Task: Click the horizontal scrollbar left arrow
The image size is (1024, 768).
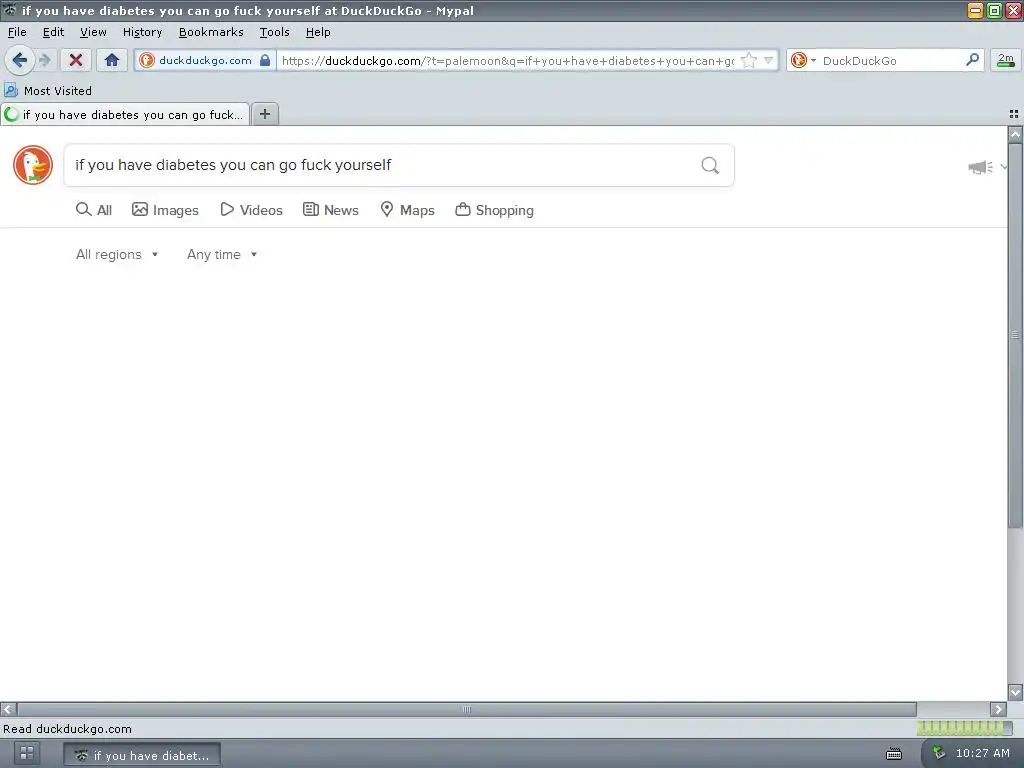Action: [8, 709]
